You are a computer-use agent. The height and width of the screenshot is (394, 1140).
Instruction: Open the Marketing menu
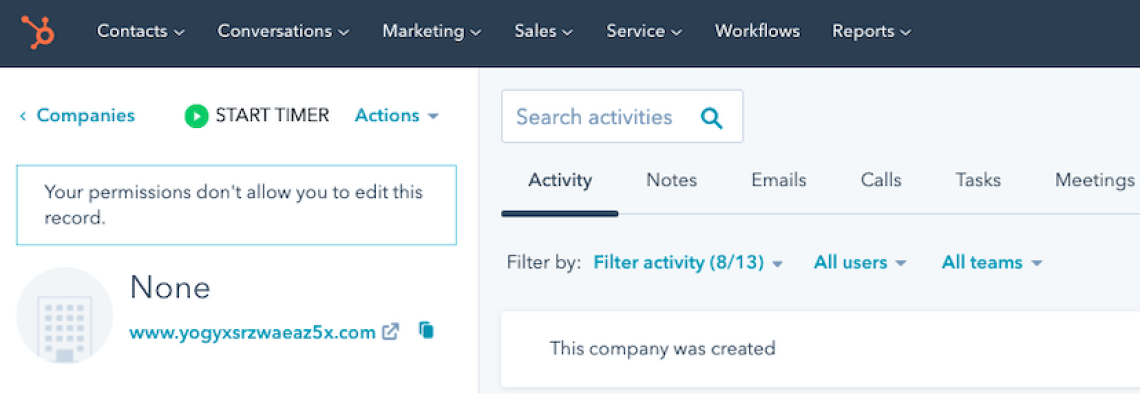[432, 32]
